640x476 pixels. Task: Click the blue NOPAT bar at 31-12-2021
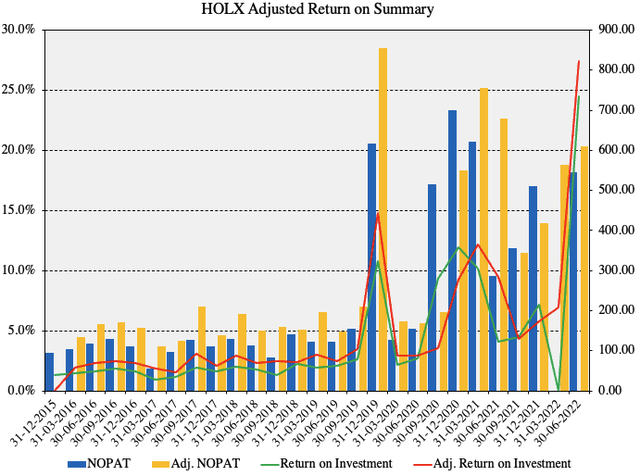point(533,288)
